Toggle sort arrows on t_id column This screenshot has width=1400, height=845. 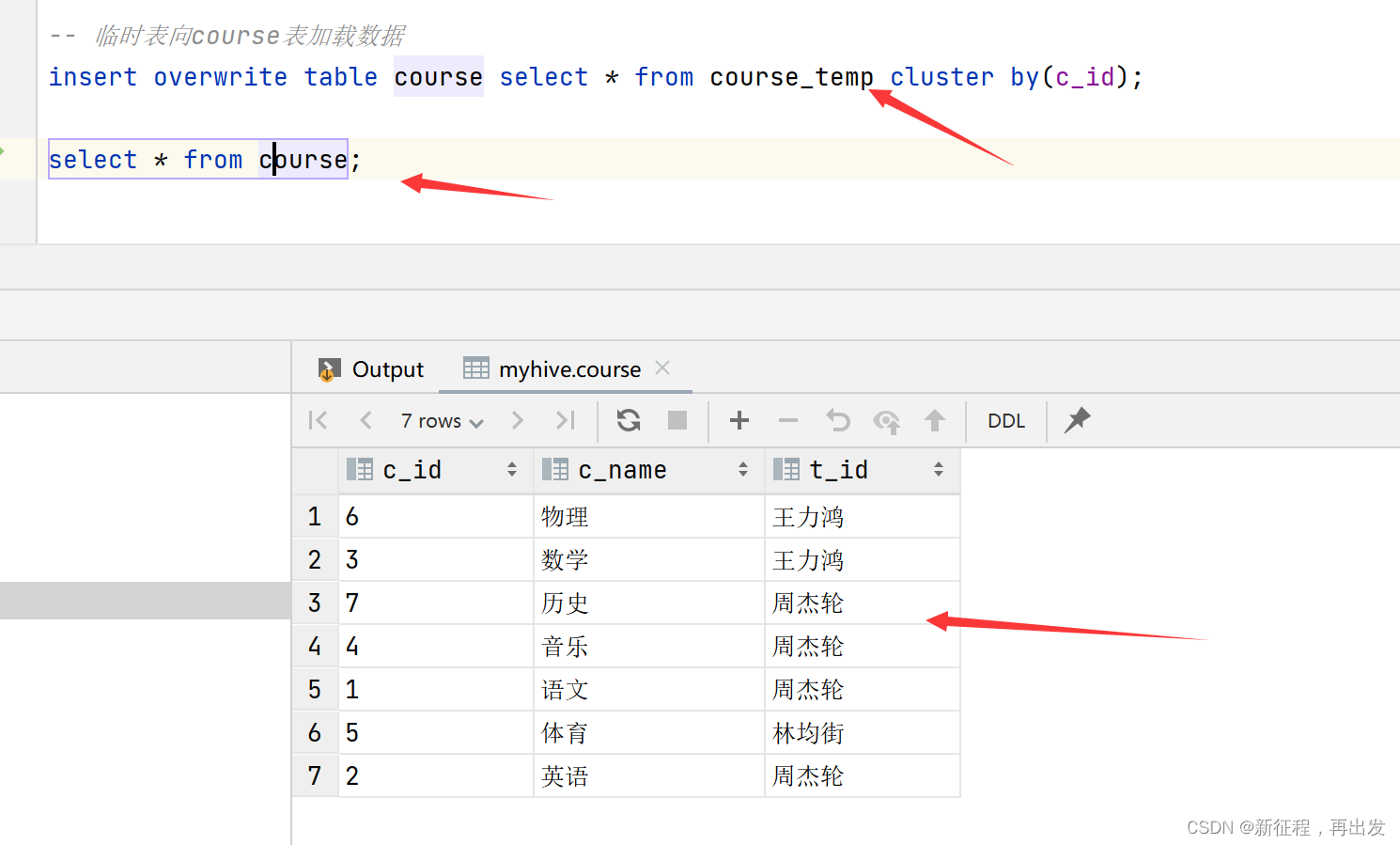(x=939, y=469)
